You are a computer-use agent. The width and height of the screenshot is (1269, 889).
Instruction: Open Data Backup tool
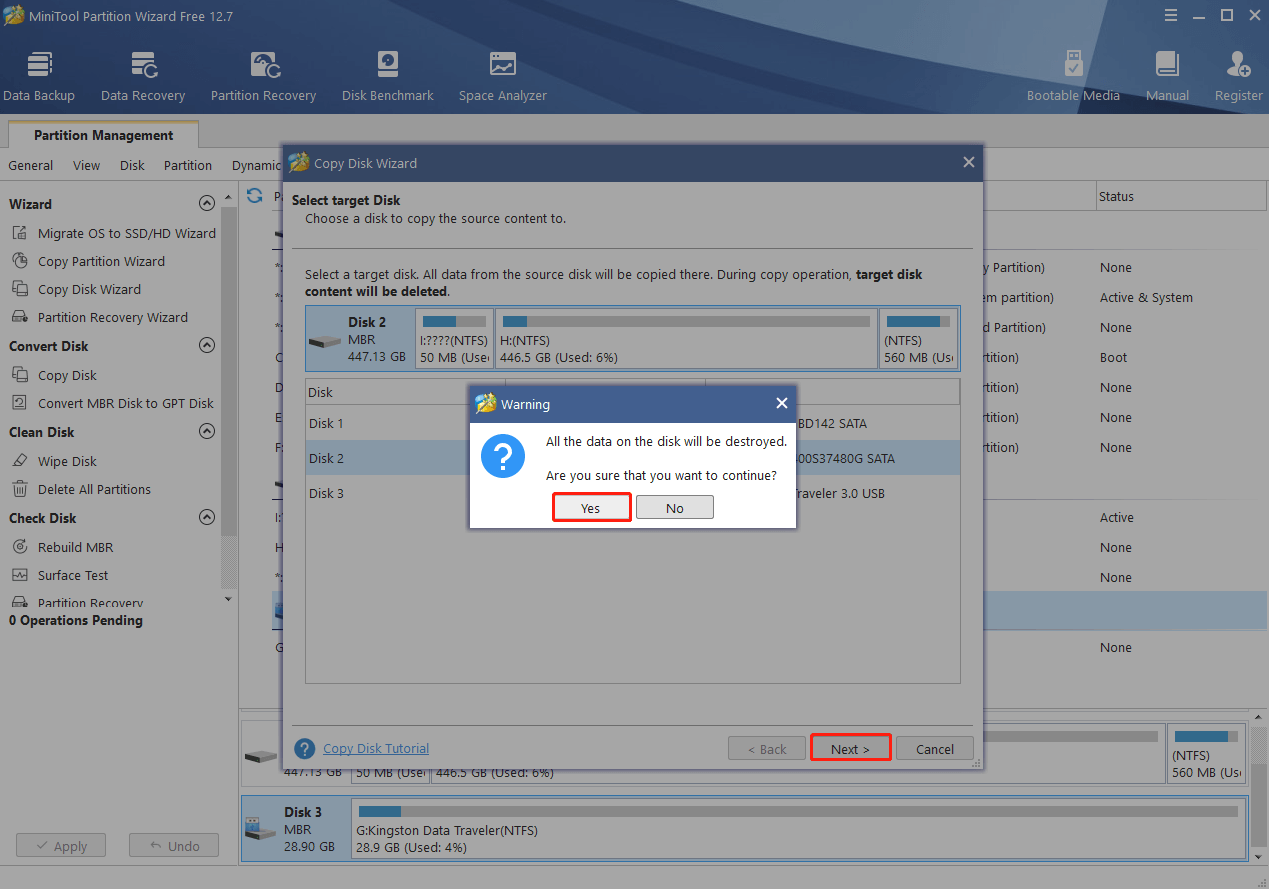point(39,77)
